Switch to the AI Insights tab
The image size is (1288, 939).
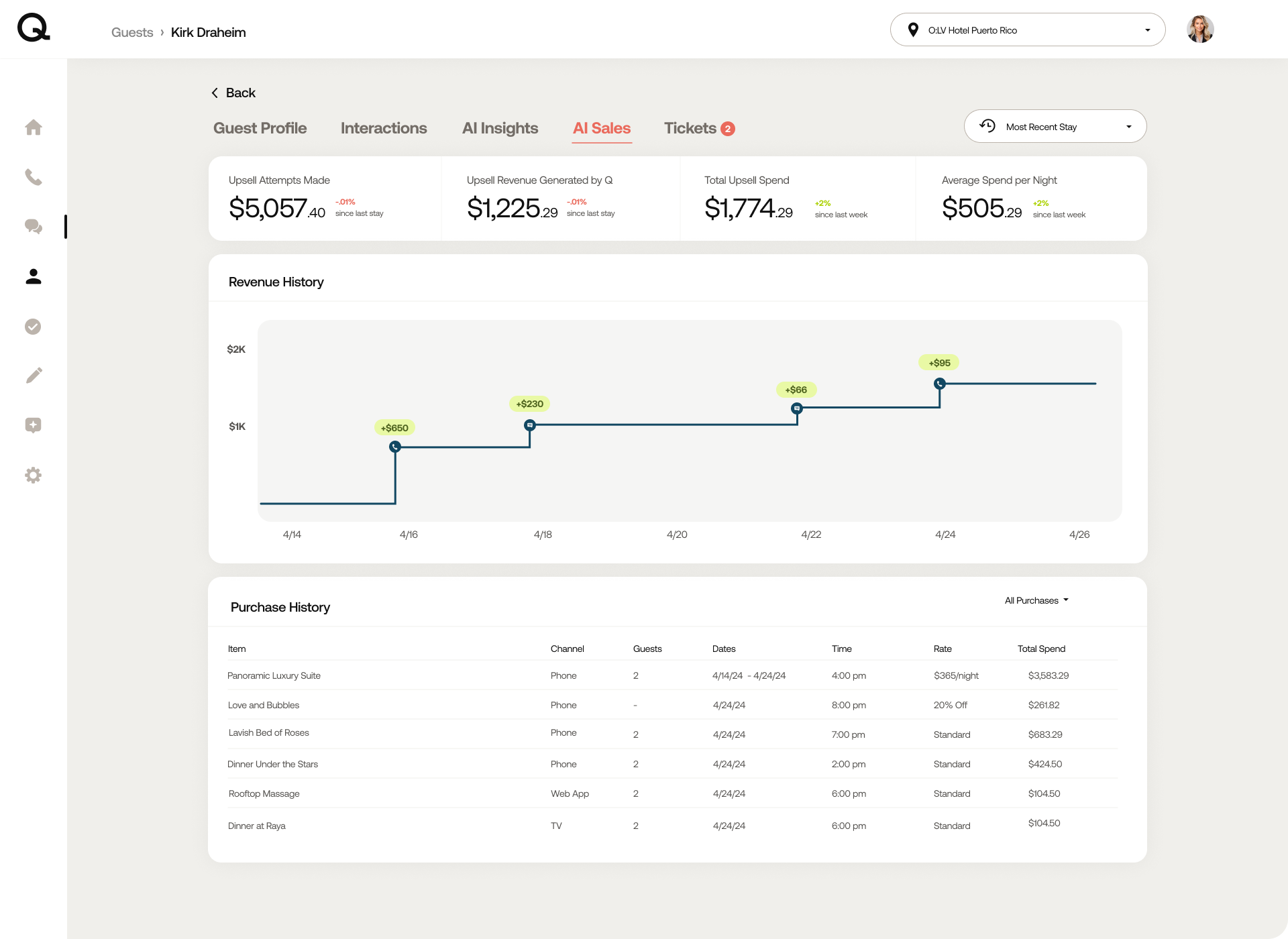point(500,128)
